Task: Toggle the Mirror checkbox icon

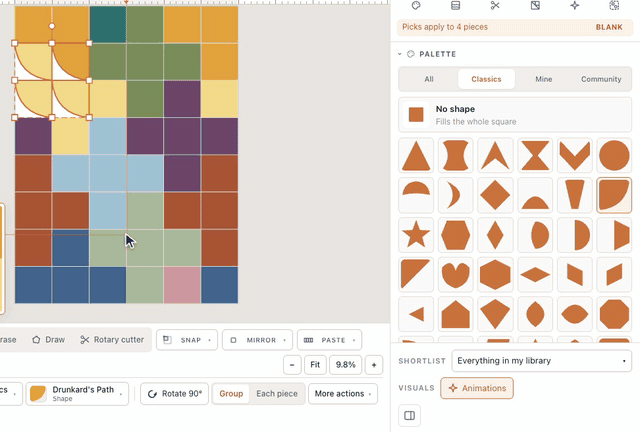Action: tap(233, 340)
